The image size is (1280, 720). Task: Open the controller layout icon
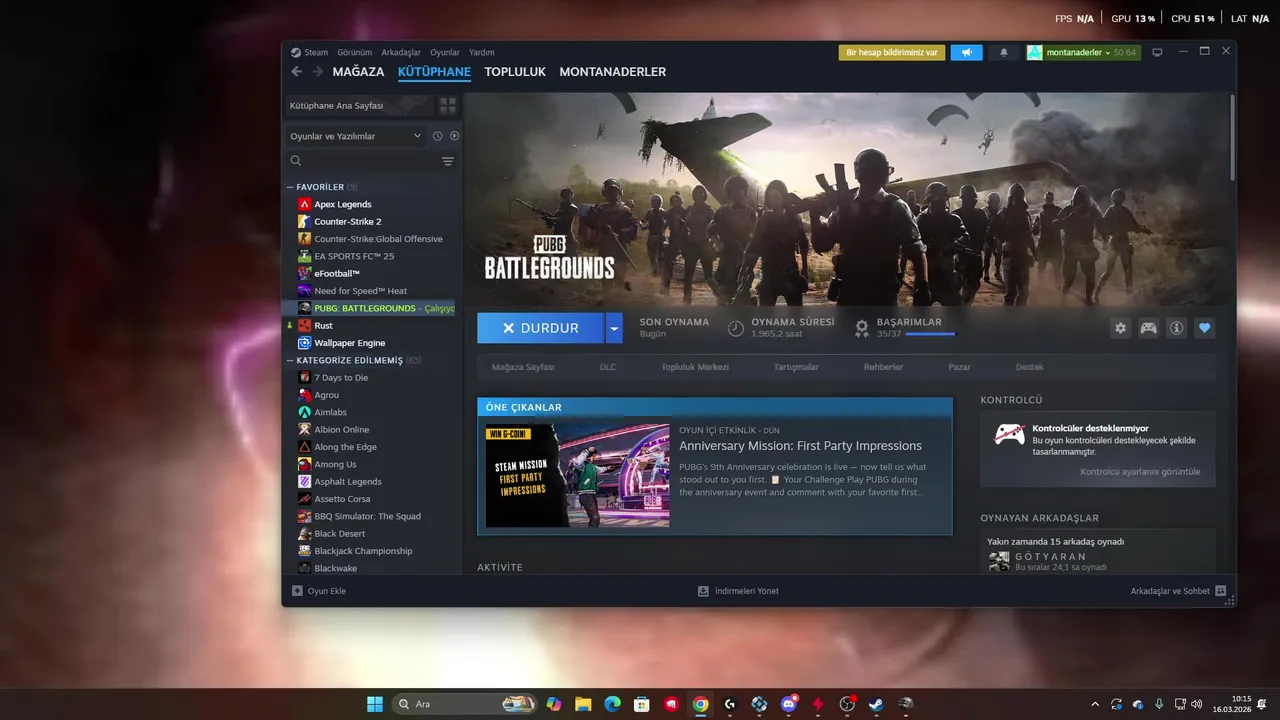(1148, 328)
